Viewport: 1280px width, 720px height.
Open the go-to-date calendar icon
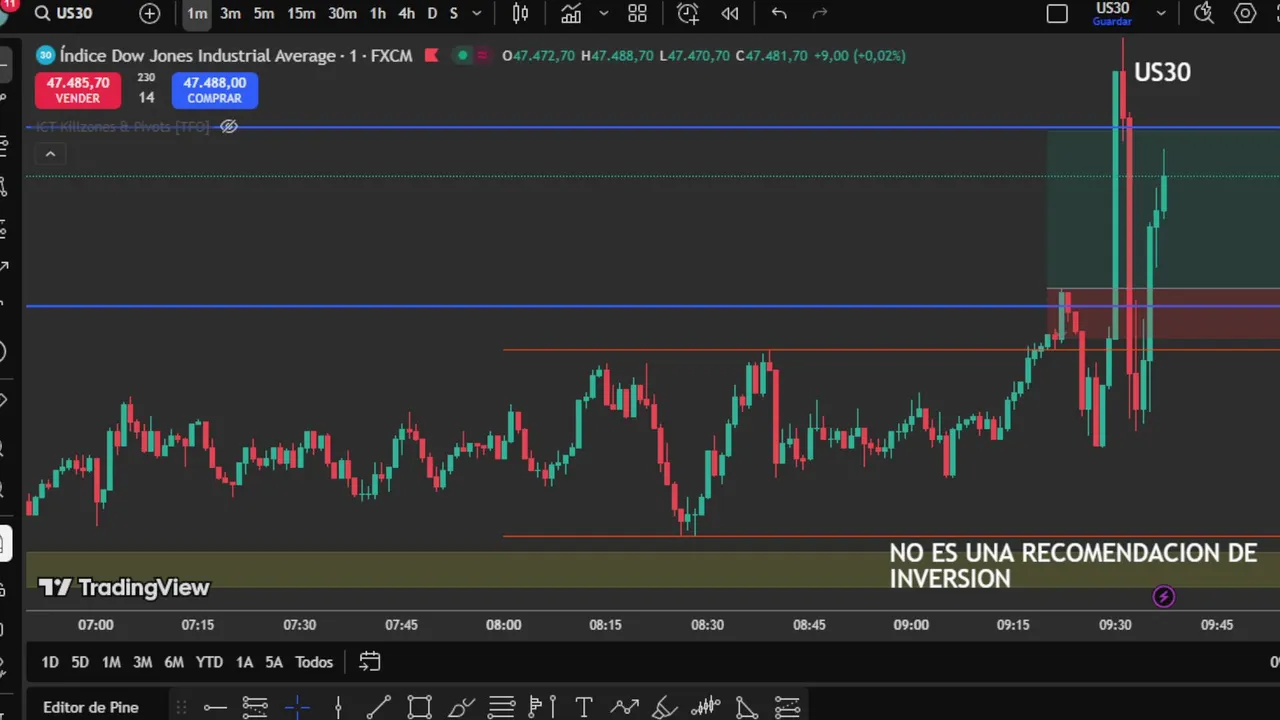(370, 662)
